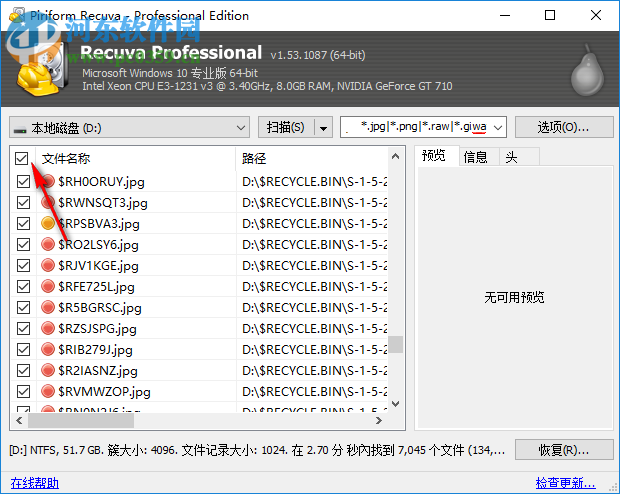
Task: Click the path cell of $RH0ORUY.jpg
Action: (x=312, y=182)
